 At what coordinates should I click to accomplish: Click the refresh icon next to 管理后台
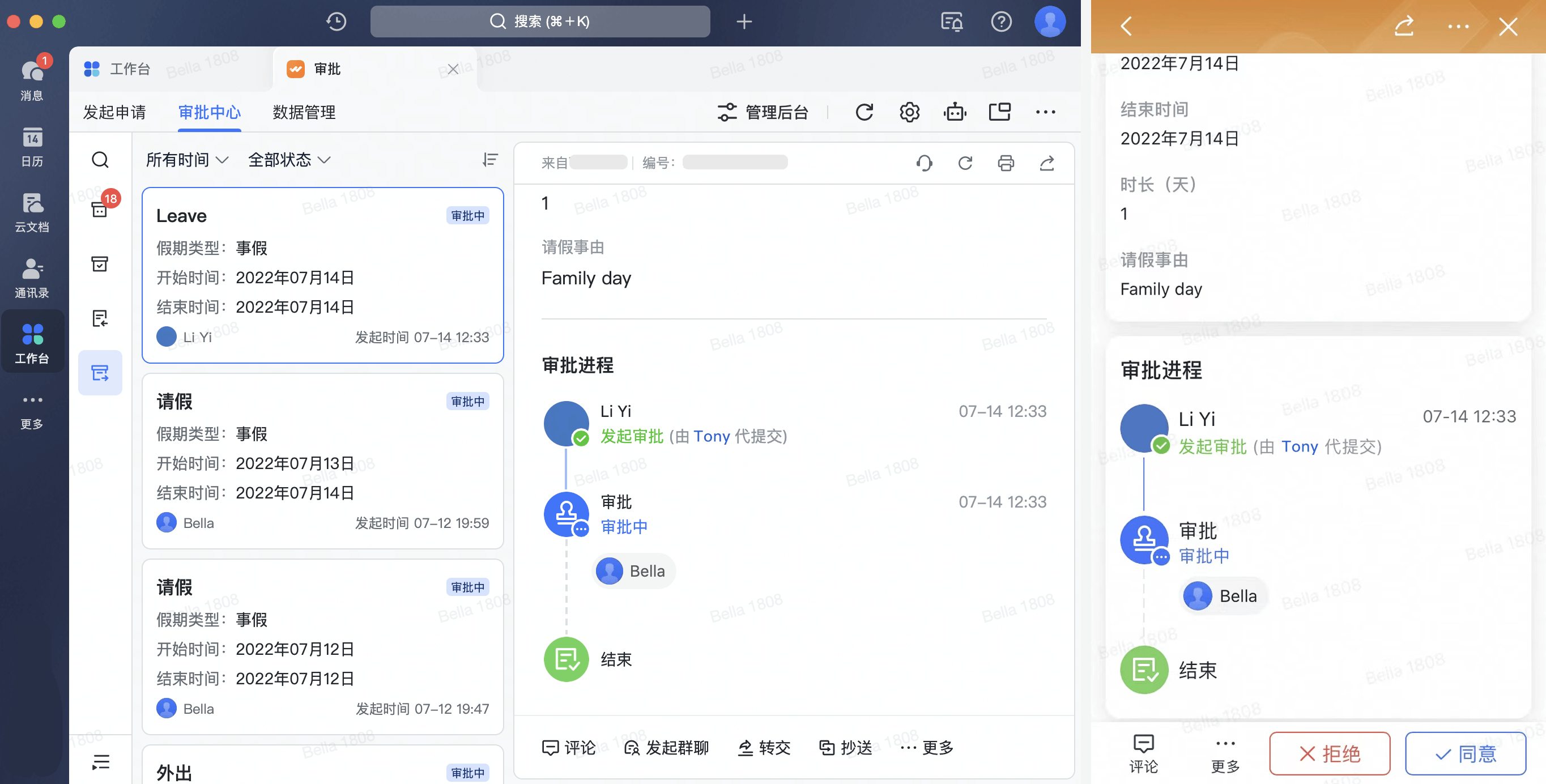click(x=863, y=112)
